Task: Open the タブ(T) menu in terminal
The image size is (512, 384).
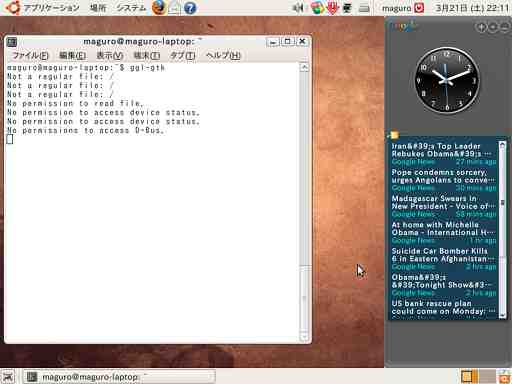Action: 183,55
